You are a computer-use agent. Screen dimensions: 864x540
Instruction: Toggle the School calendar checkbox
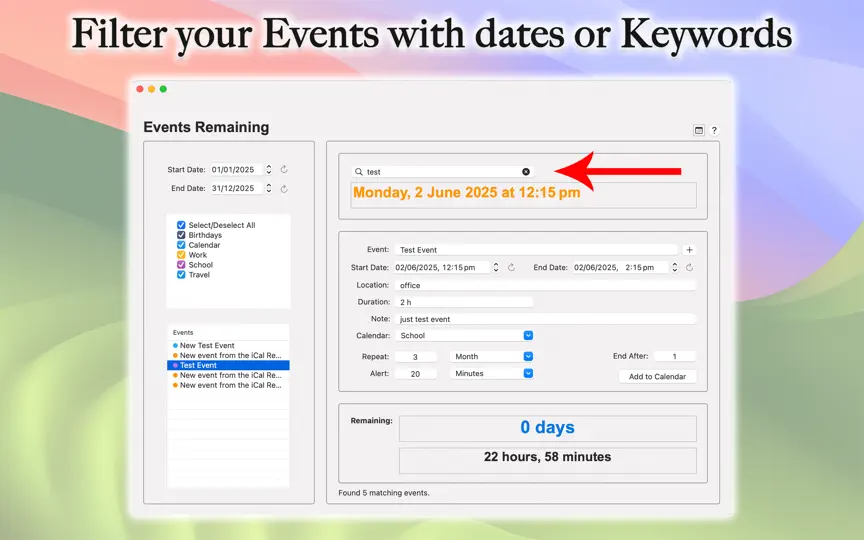(181, 264)
